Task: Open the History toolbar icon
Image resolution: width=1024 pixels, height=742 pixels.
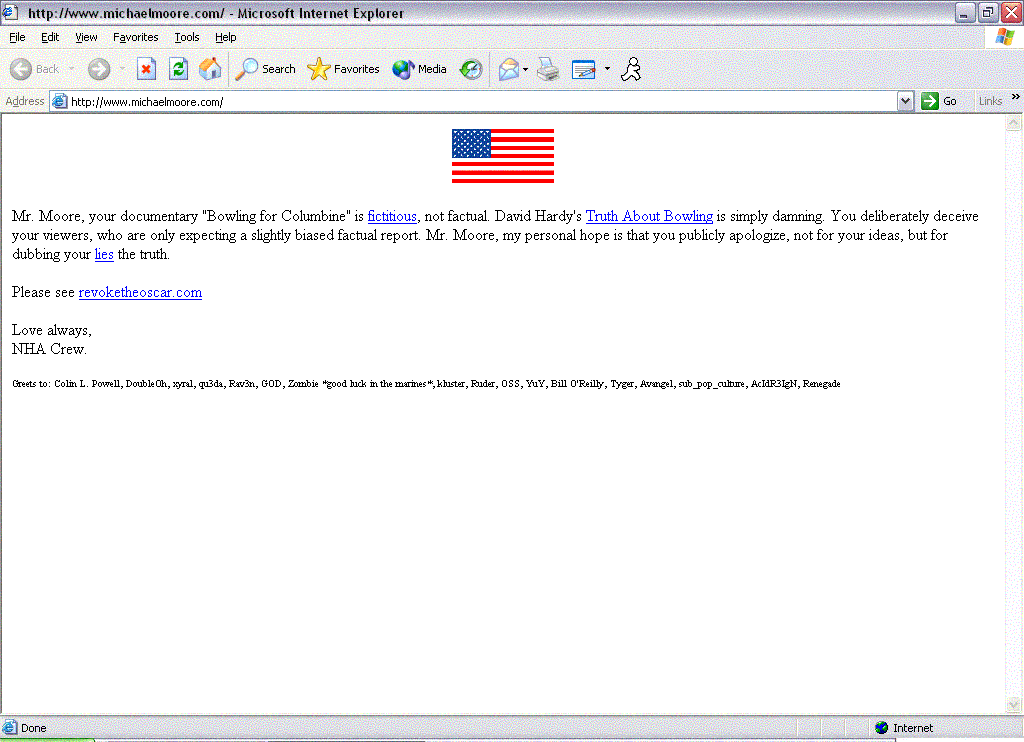Action: [471, 69]
